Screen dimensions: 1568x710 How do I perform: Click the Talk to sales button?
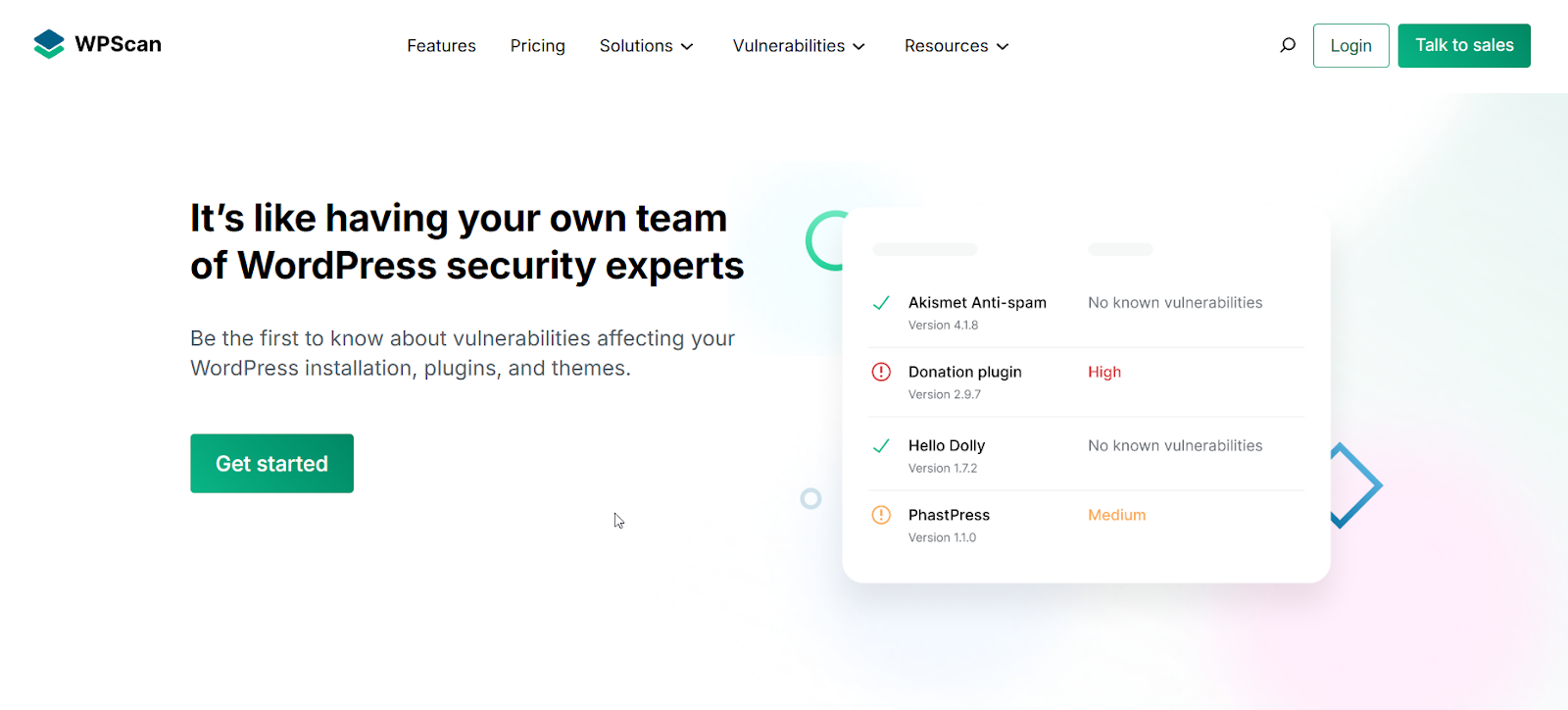(1463, 46)
